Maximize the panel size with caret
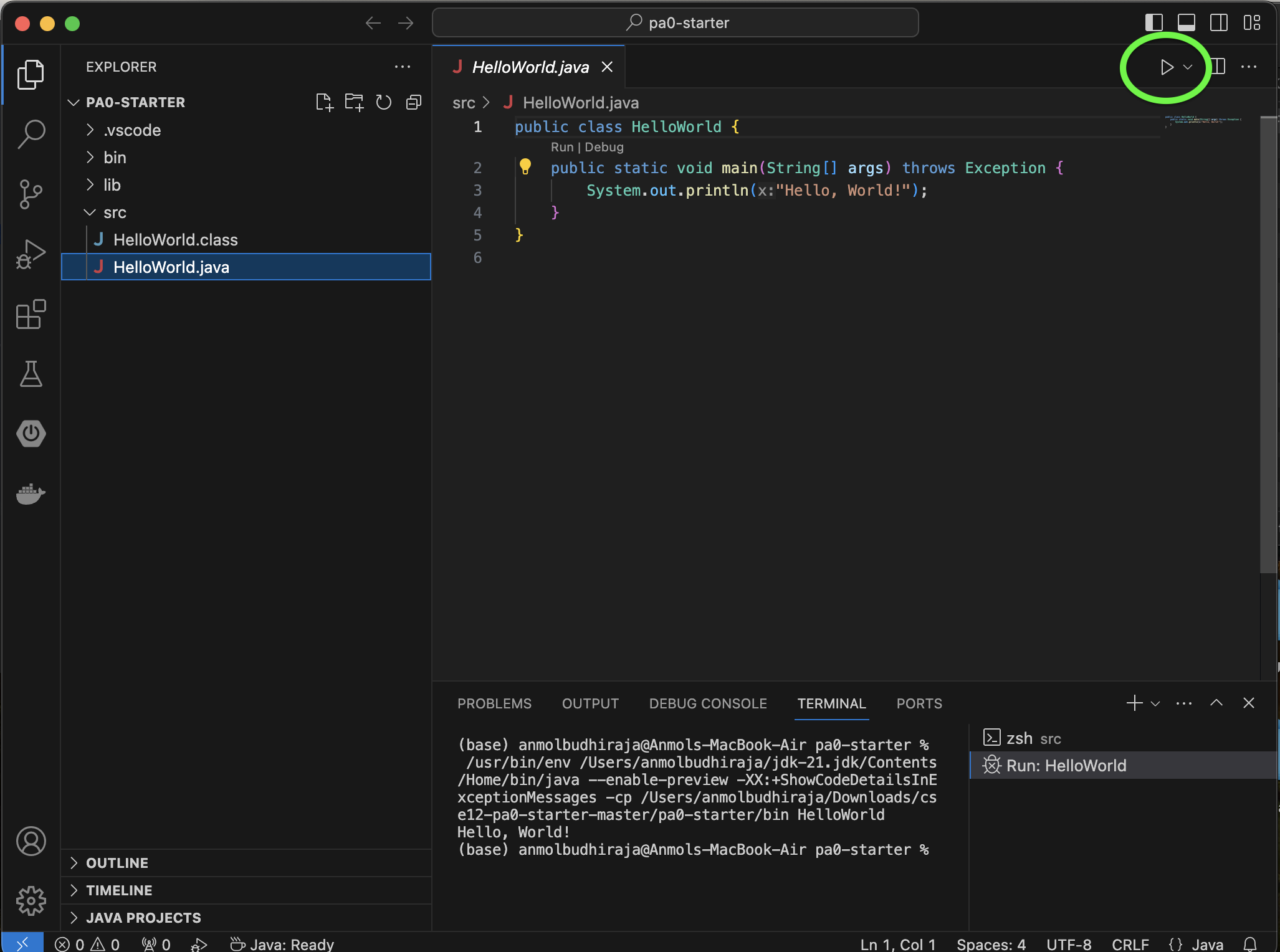The height and width of the screenshot is (952, 1280). coord(1216,703)
